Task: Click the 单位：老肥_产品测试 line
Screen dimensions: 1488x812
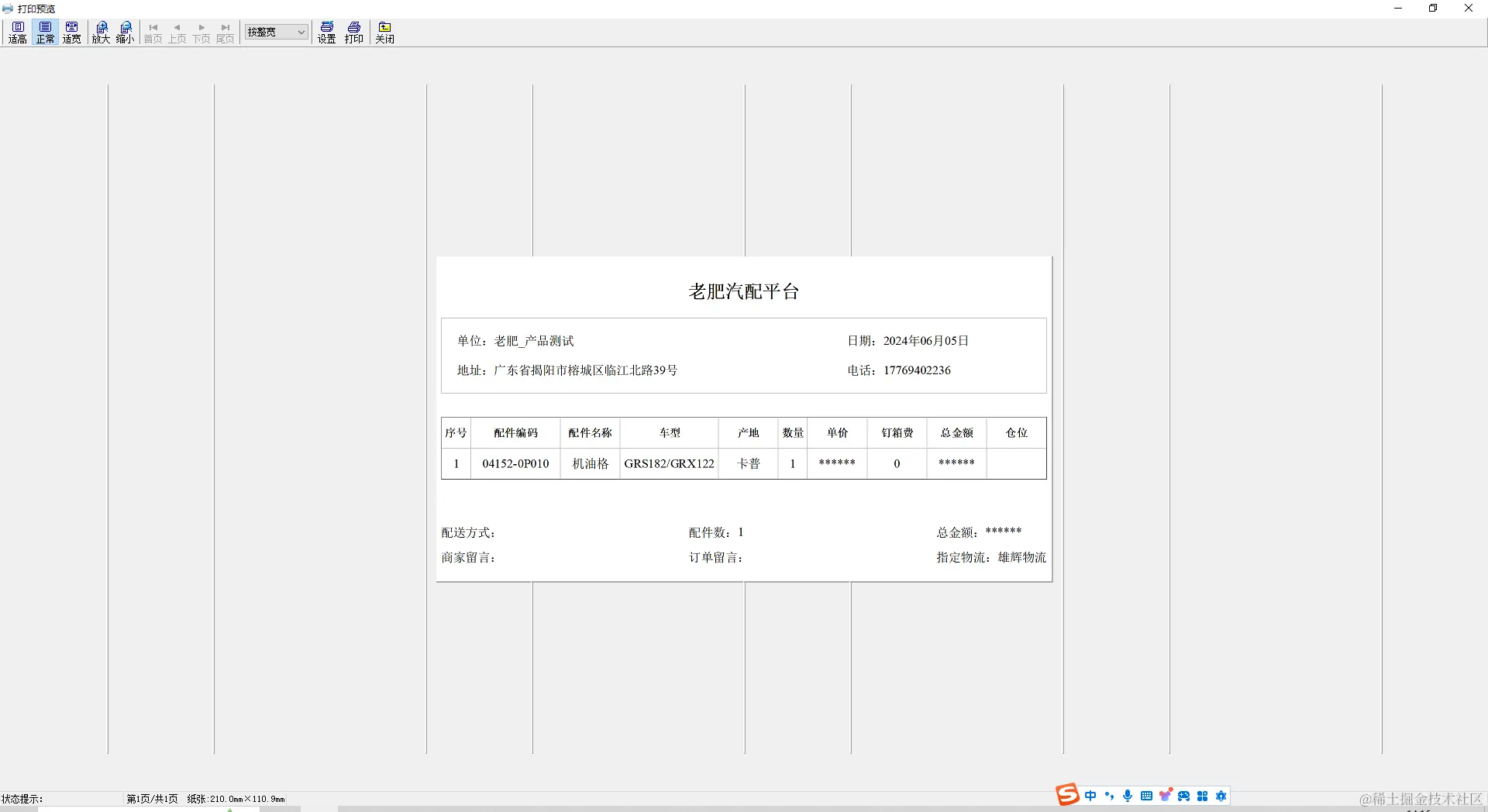Action: pyautogui.click(x=515, y=341)
